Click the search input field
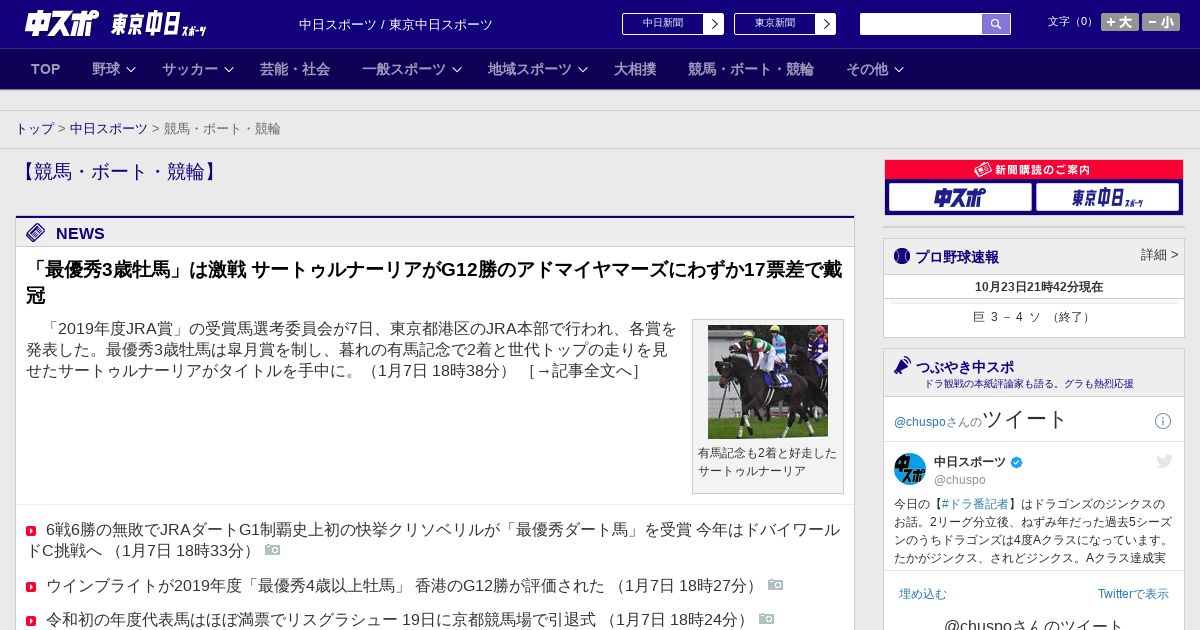Screen dimensions: 1200x630 point(921,24)
